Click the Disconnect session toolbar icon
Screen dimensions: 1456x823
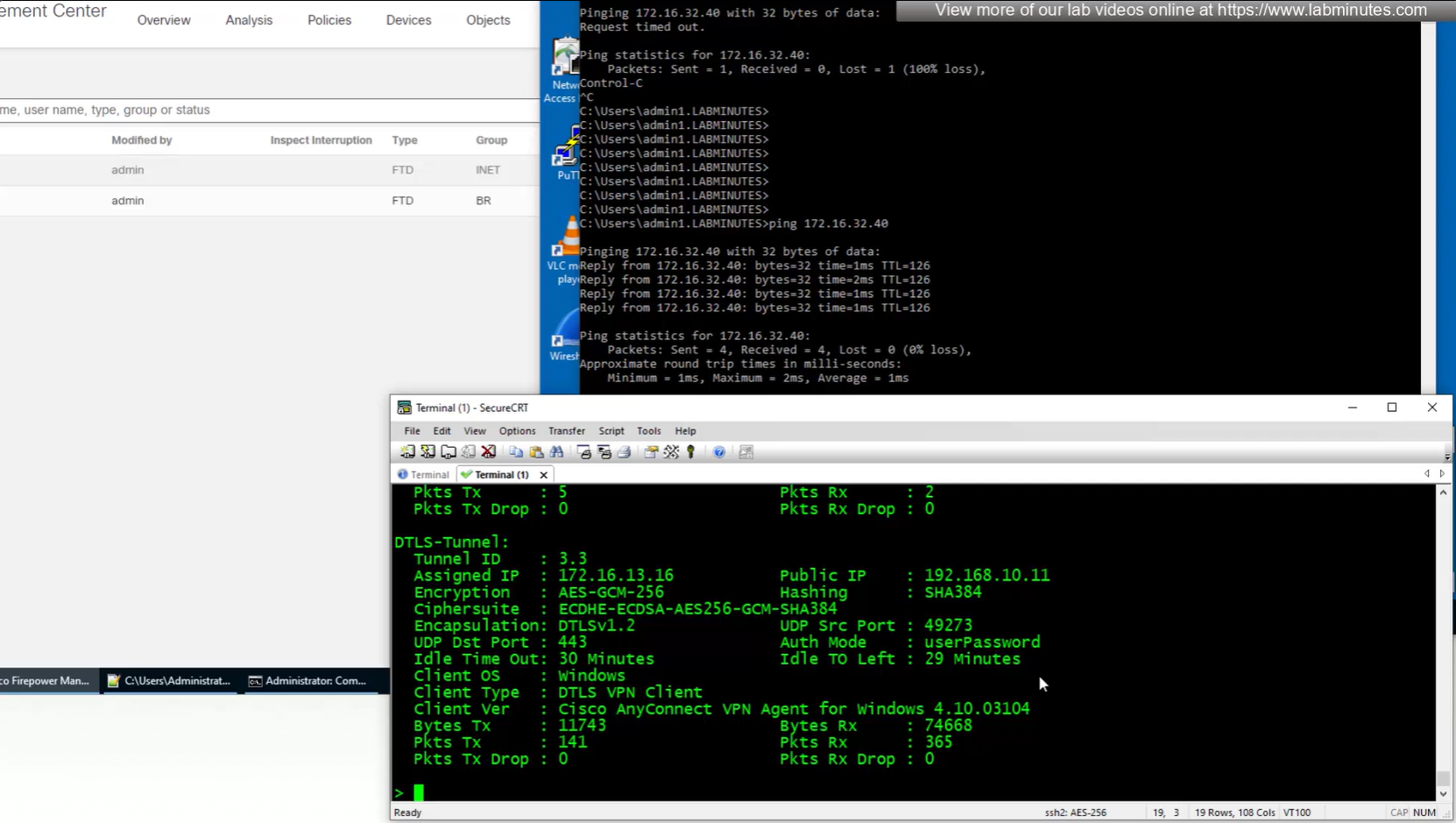click(x=489, y=452)
